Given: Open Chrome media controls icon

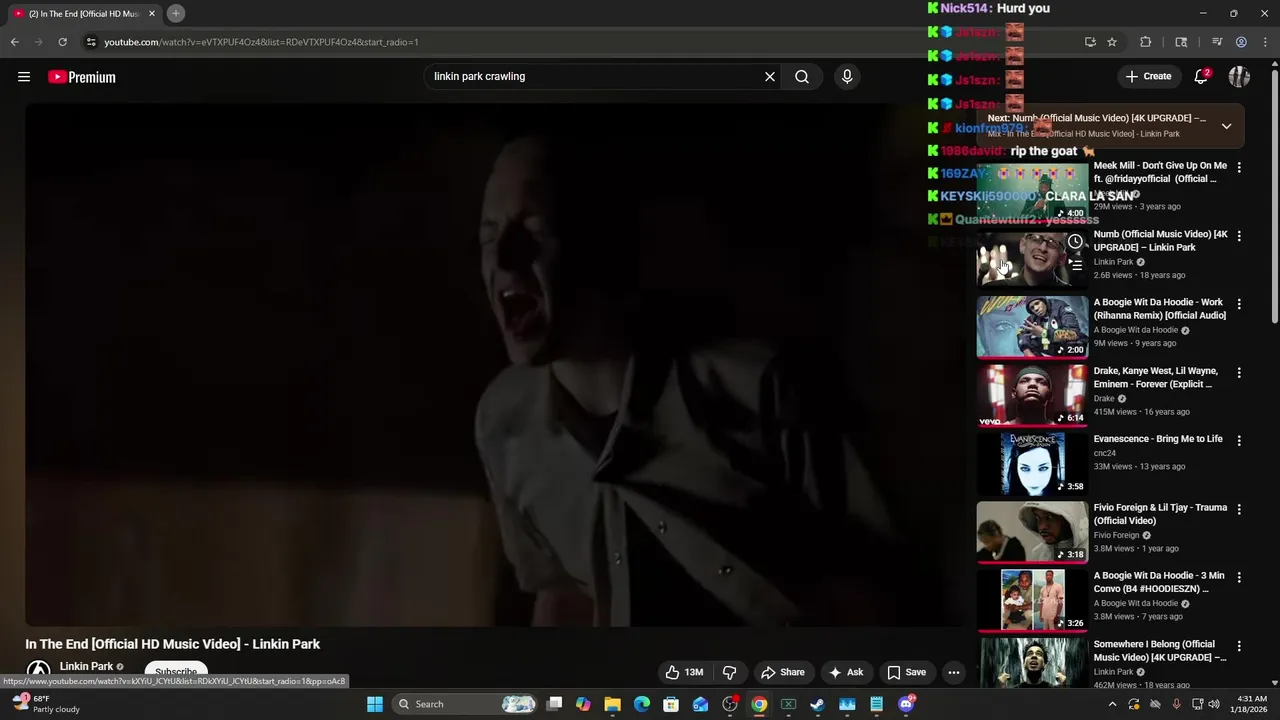Looking at the screenshot, I should pos(1217,42).
